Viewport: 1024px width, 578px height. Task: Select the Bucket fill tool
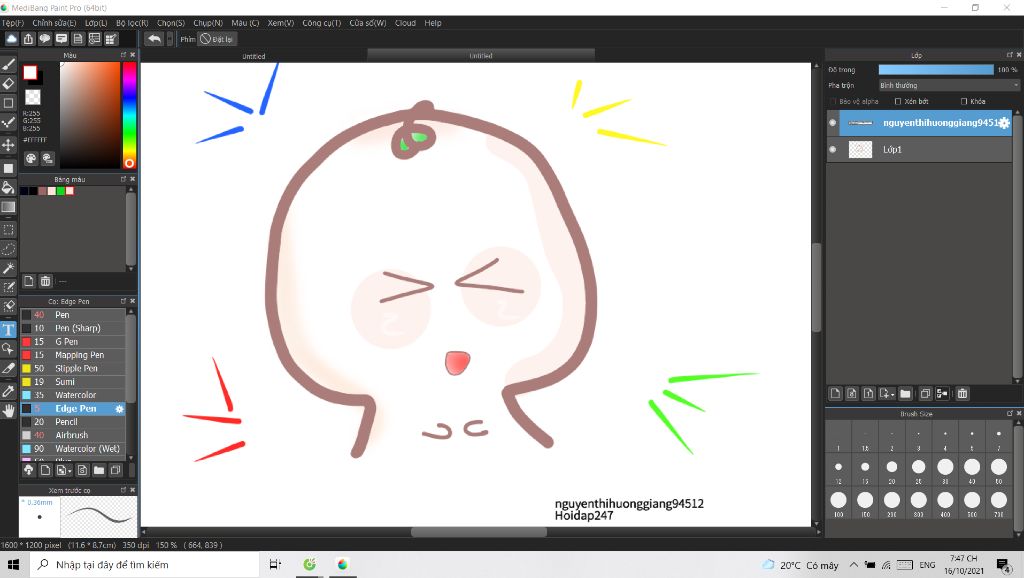click(x=8, y=188)
